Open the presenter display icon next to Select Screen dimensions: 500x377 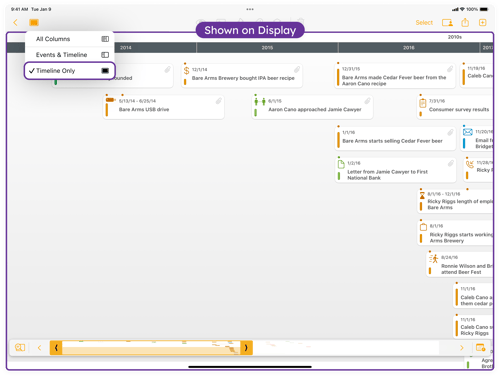tap(447, 22)
